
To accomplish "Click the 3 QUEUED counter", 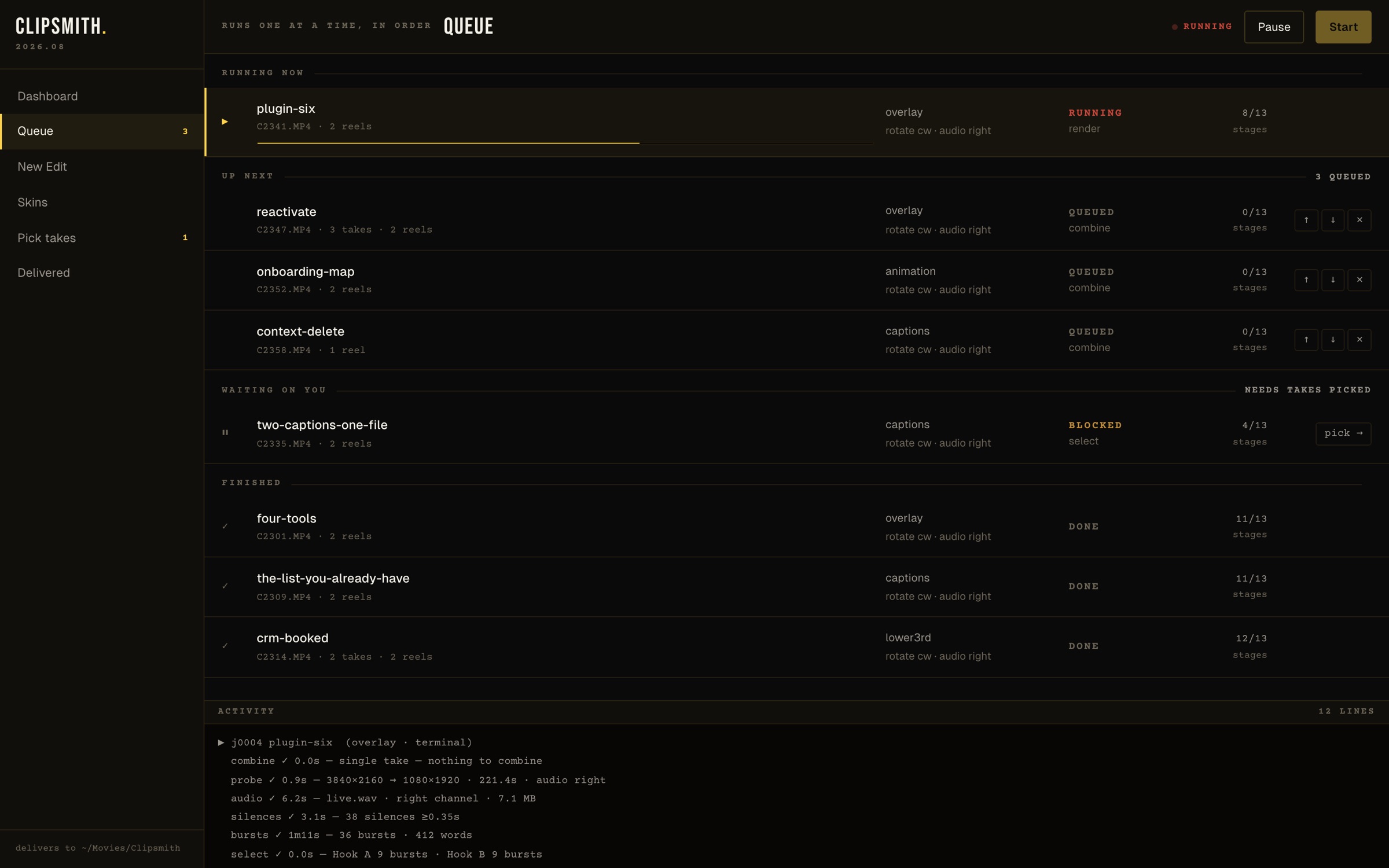I will pos(1343,176).
